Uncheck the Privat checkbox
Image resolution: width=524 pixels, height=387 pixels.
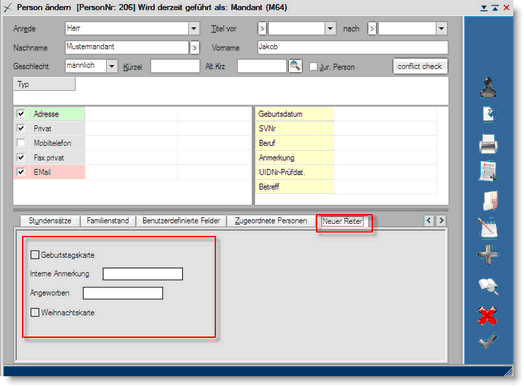point(21,128)
